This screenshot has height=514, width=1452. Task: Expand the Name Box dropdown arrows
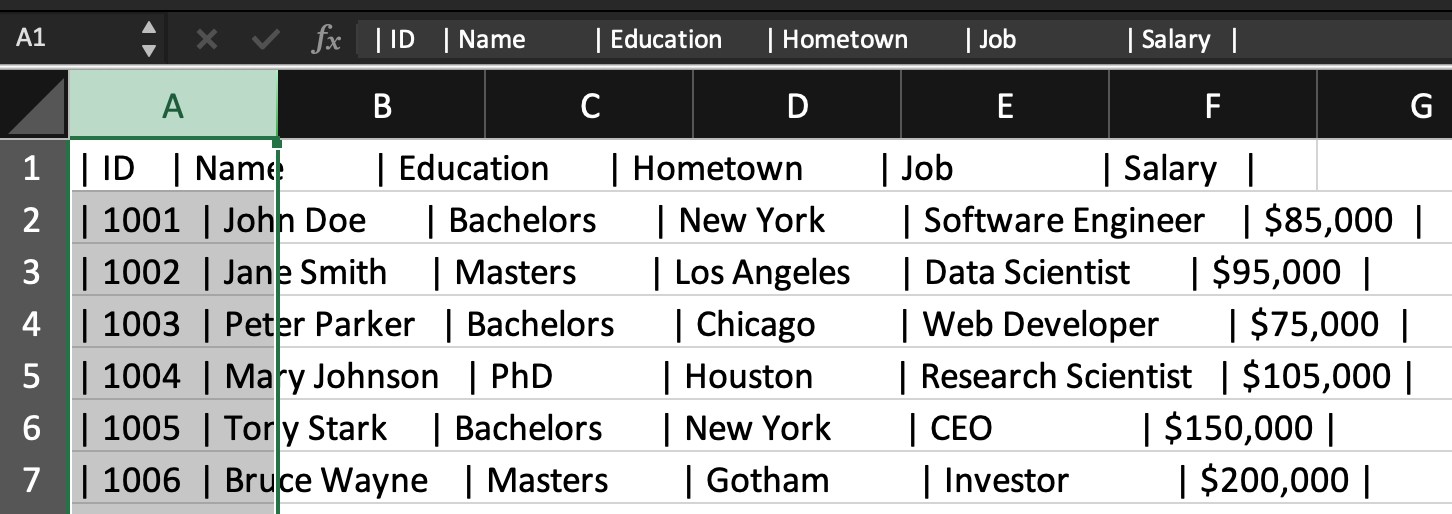click(x=149, y=40)
